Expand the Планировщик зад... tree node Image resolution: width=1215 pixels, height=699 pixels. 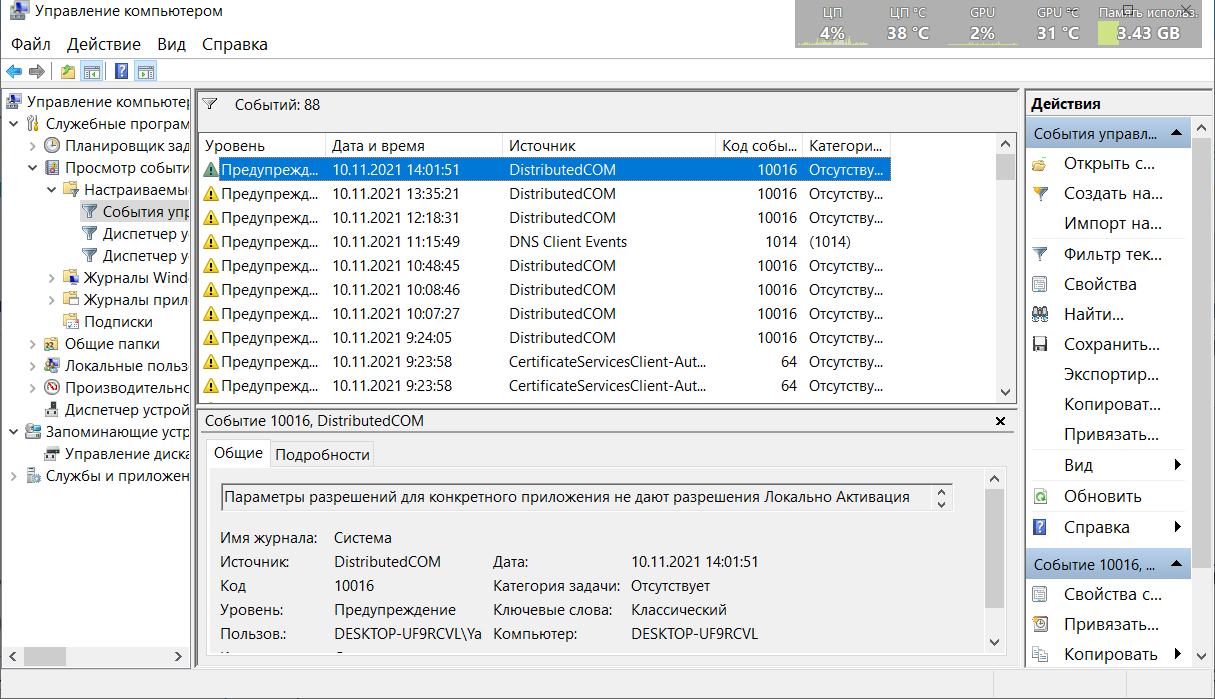pos(32,146)
